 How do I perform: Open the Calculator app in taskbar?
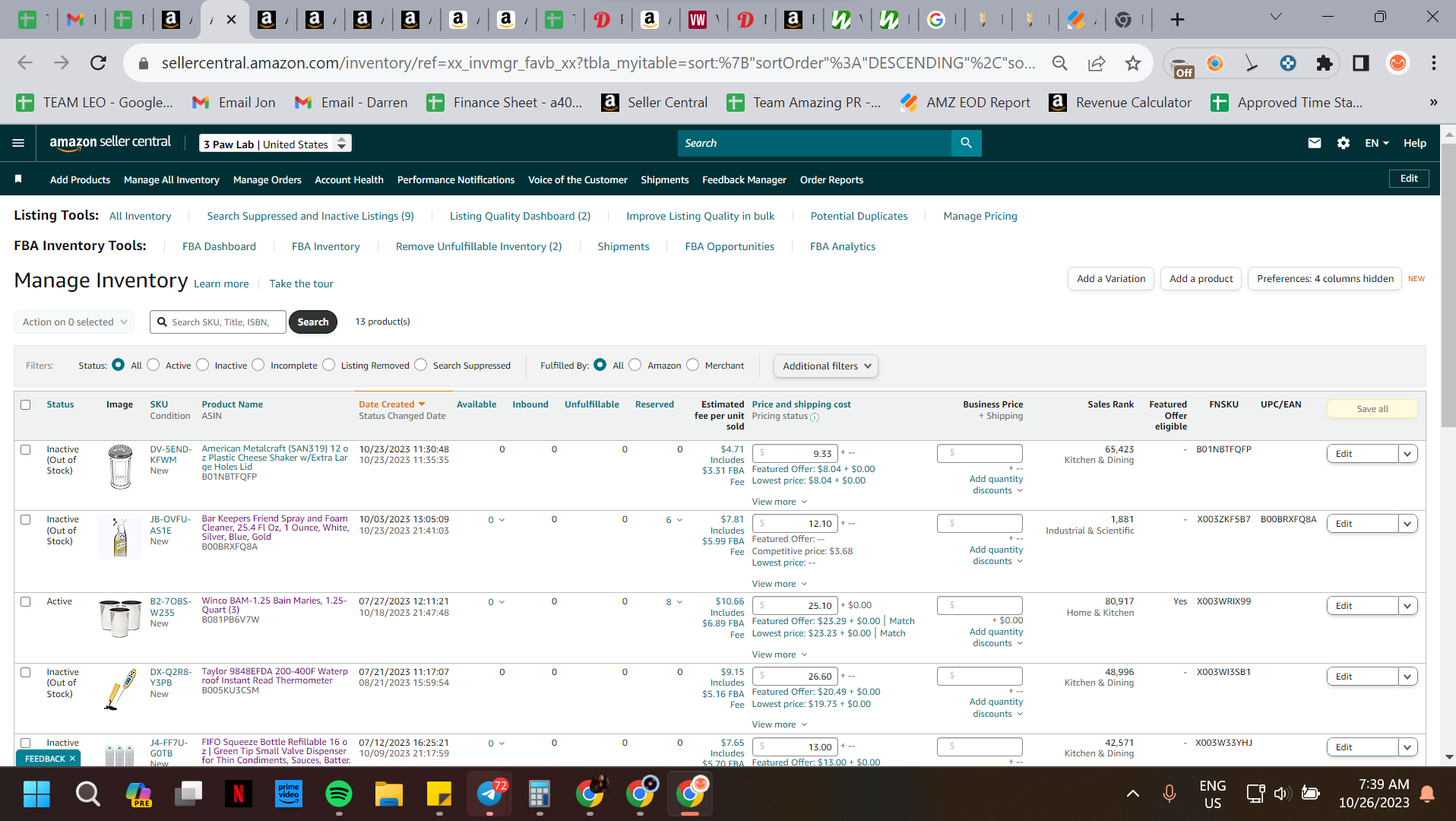(540, 794)
